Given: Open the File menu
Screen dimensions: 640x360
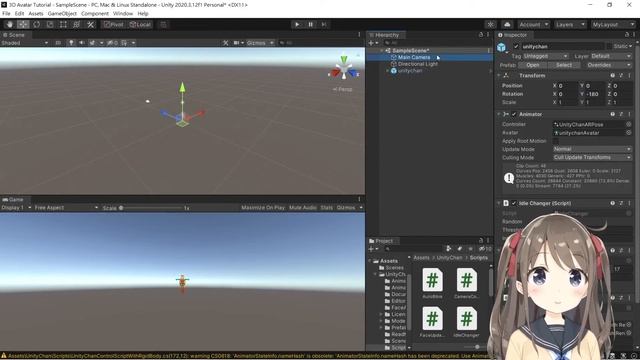Looking at the screenshot, I should pos(6,13).
